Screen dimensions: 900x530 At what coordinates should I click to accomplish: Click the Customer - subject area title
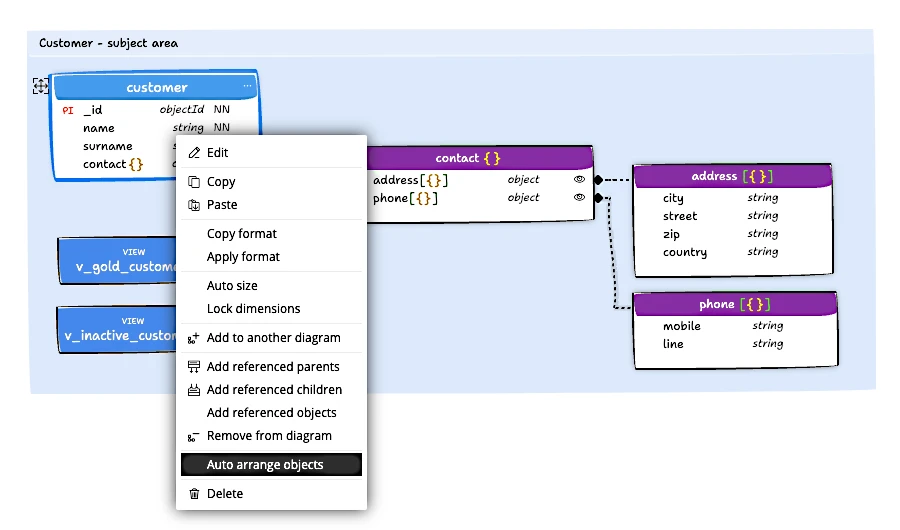(x=108, y=43)
